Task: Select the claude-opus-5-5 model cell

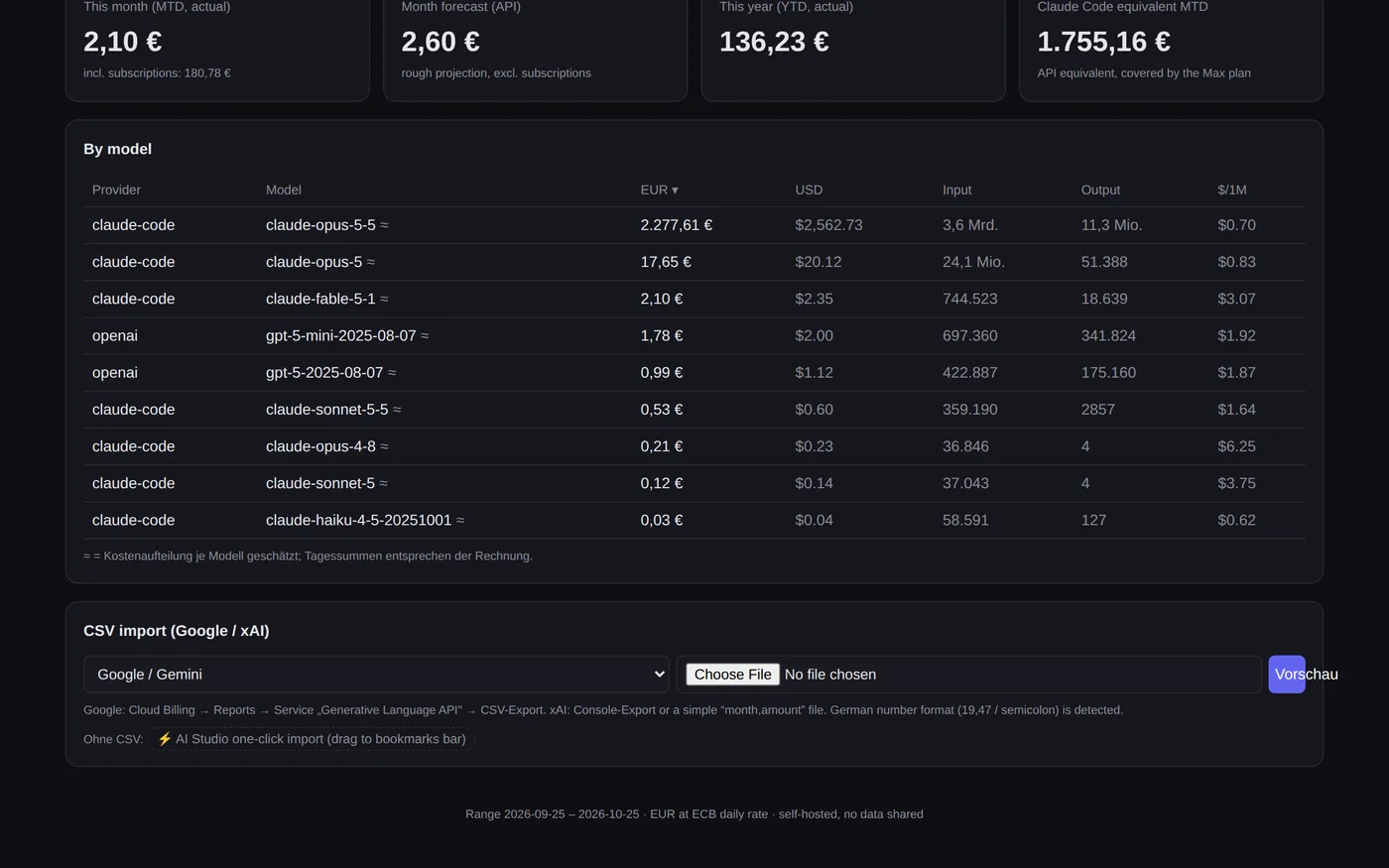Action: [x=326, y=225]
